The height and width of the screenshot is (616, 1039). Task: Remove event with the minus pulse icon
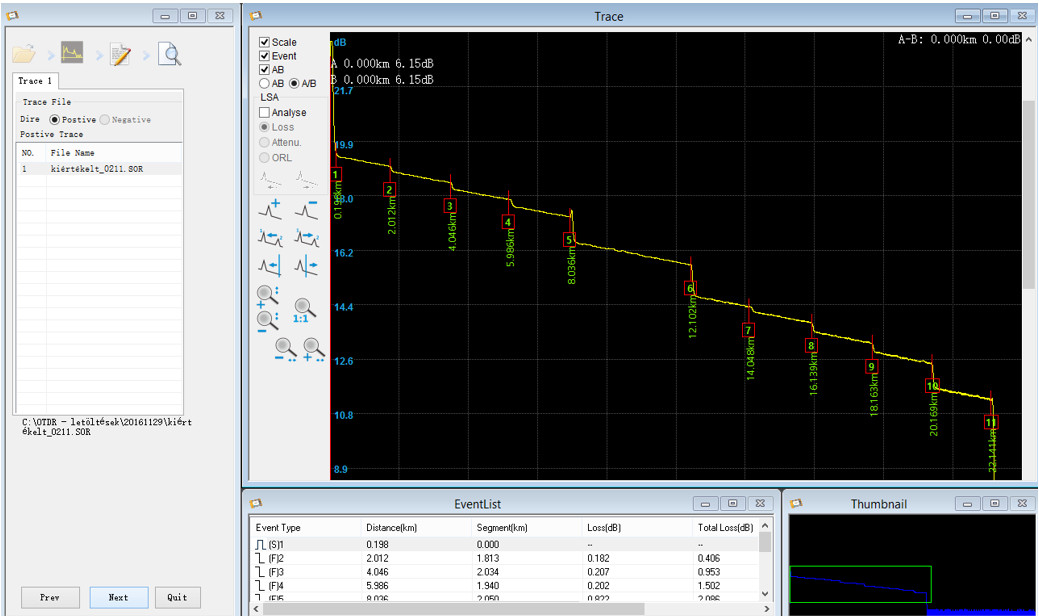coord(306,209)
